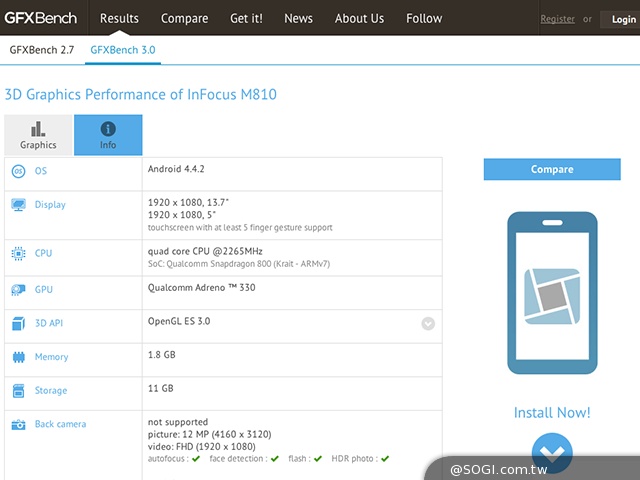The width and height of the screenshot is (640, 480).
Task: Click the face detection green checkmark
Action: [x=275, y=459]
